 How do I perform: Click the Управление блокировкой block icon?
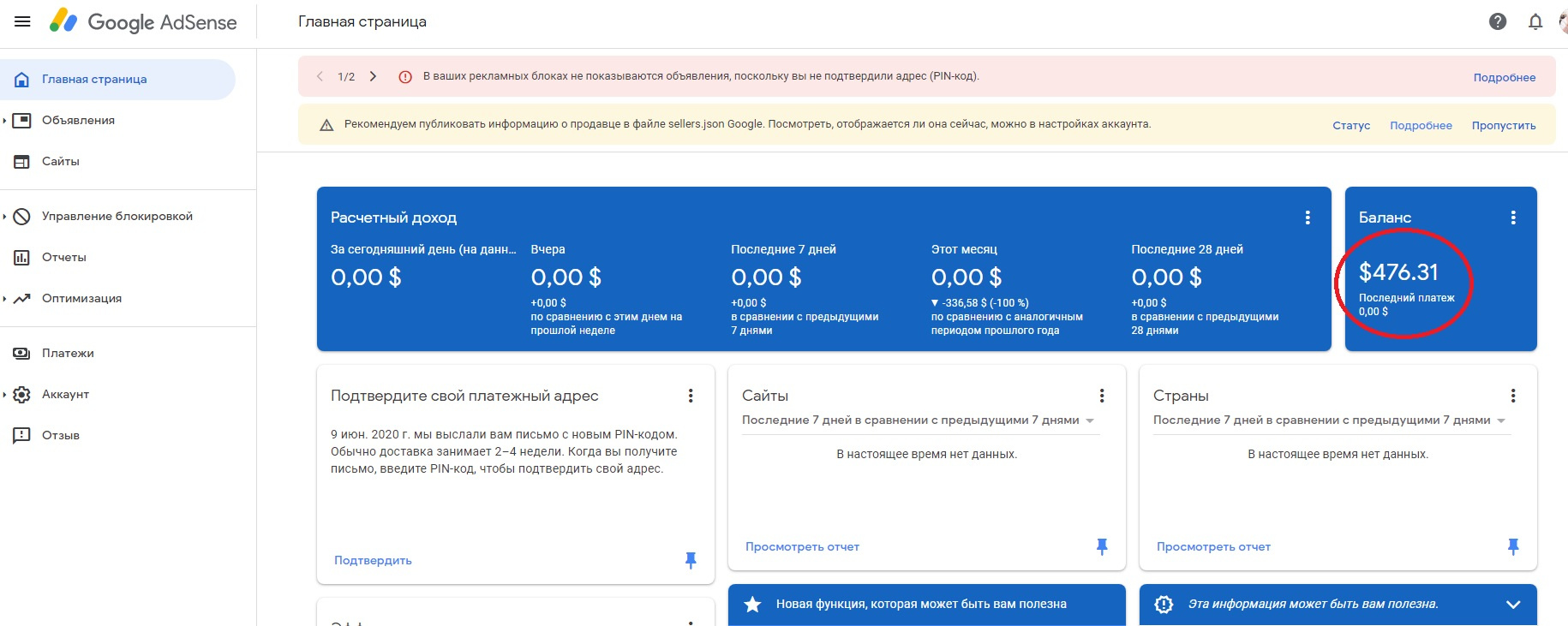coord(21,216)
